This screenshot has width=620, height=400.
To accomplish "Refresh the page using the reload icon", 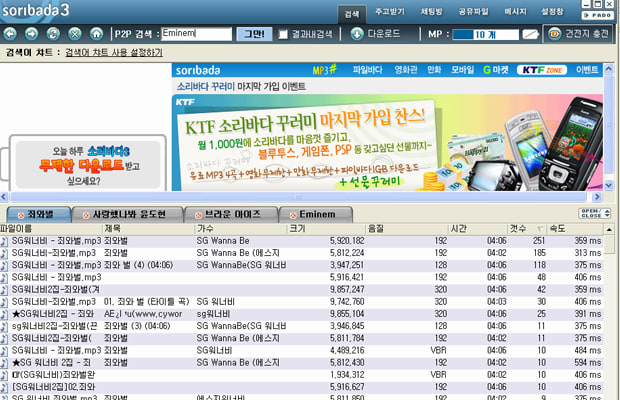I will click(53, 34).
